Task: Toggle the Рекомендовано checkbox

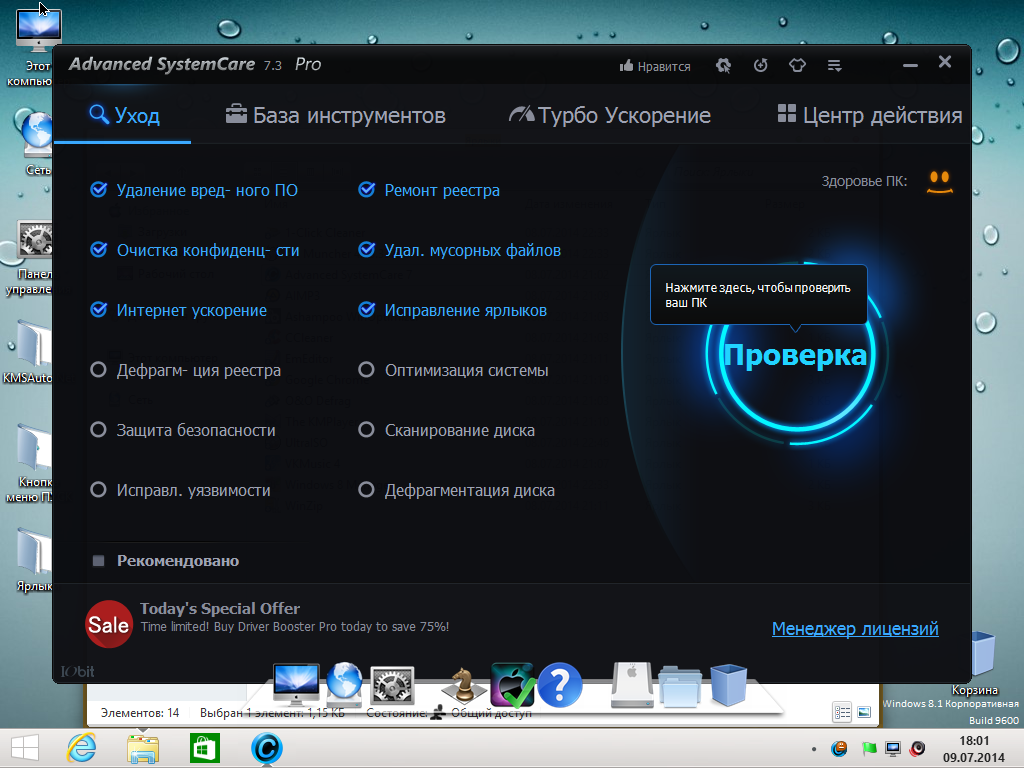Action: (x=99, y=561)
